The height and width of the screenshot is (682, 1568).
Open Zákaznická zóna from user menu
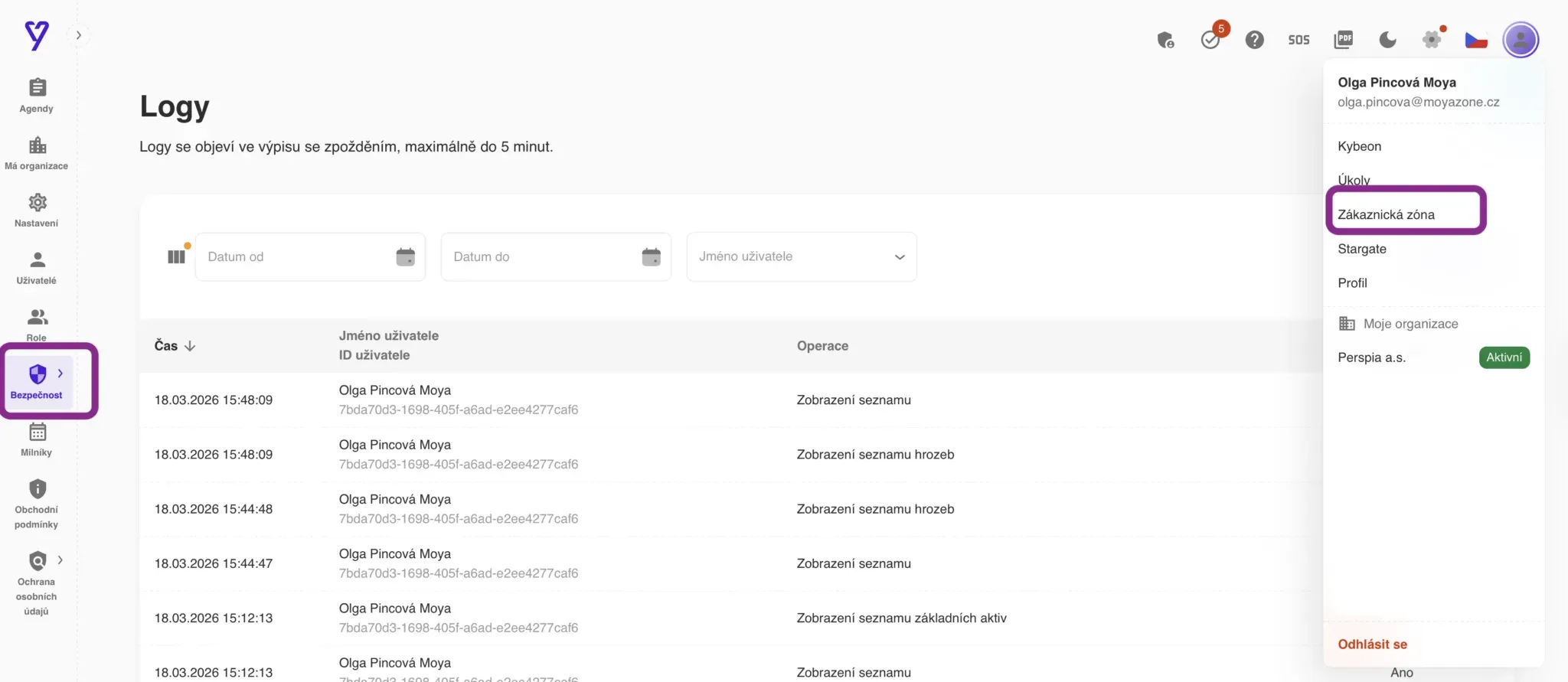[1386, 214]
